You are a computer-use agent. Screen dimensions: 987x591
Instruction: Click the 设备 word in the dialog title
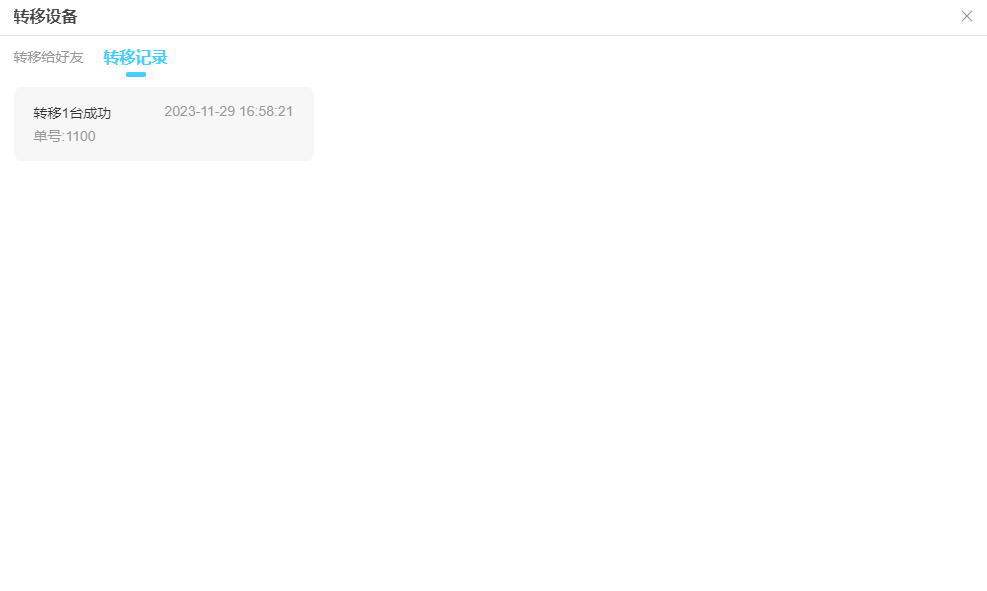pyautogui.click(x=61, y=16)
